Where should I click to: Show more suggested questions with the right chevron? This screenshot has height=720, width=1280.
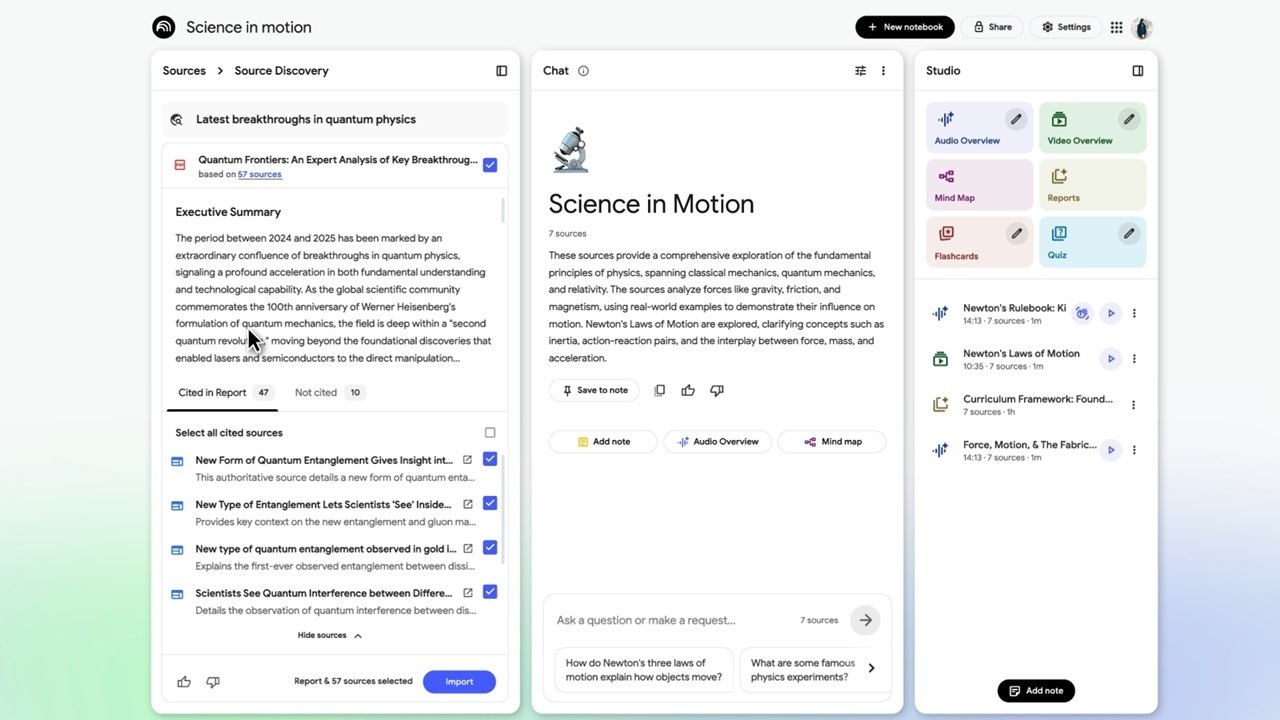(x=871, y=668)
